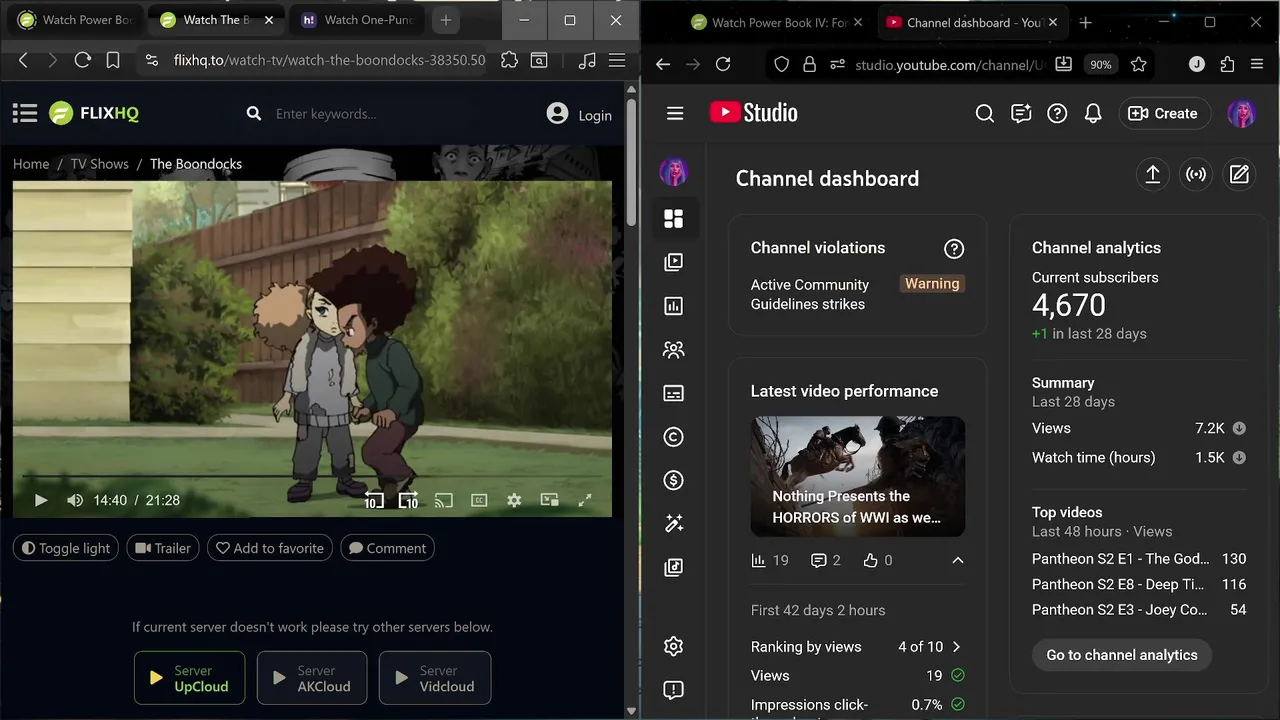Click the Go live icon

pyautogui.click(x=1196, y=174)
